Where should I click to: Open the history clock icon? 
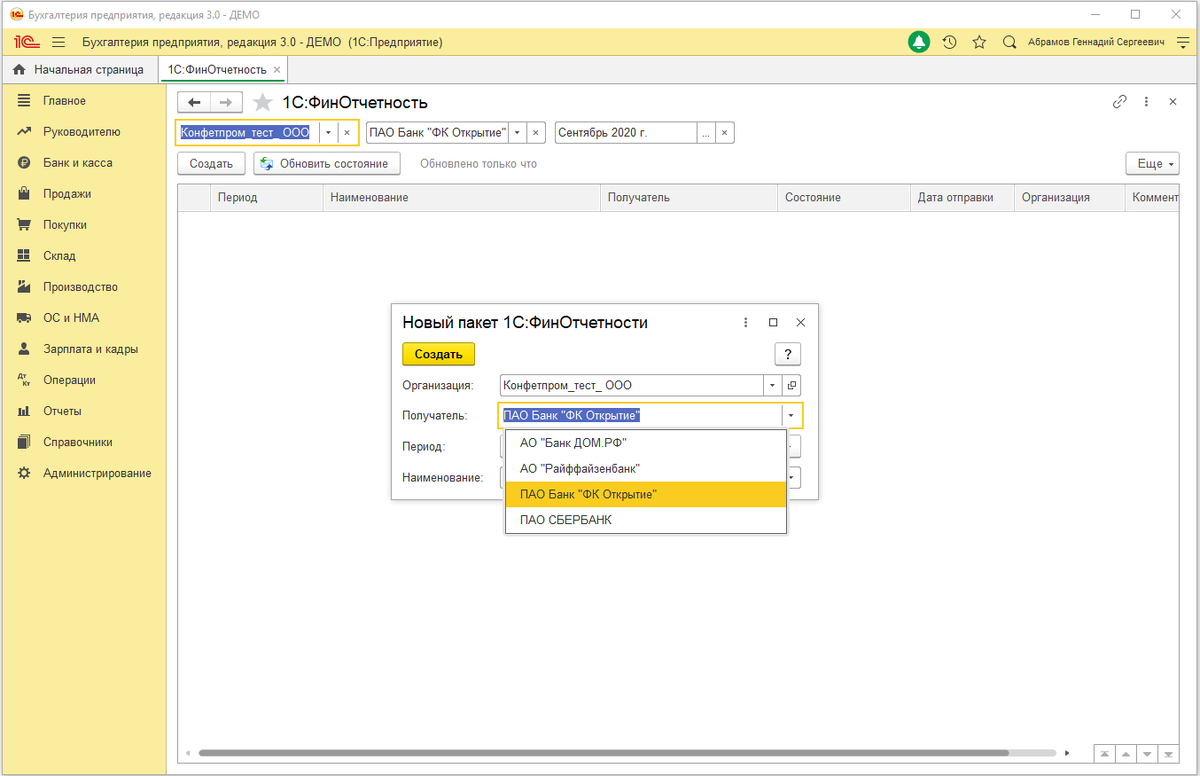tap(949, 42)
